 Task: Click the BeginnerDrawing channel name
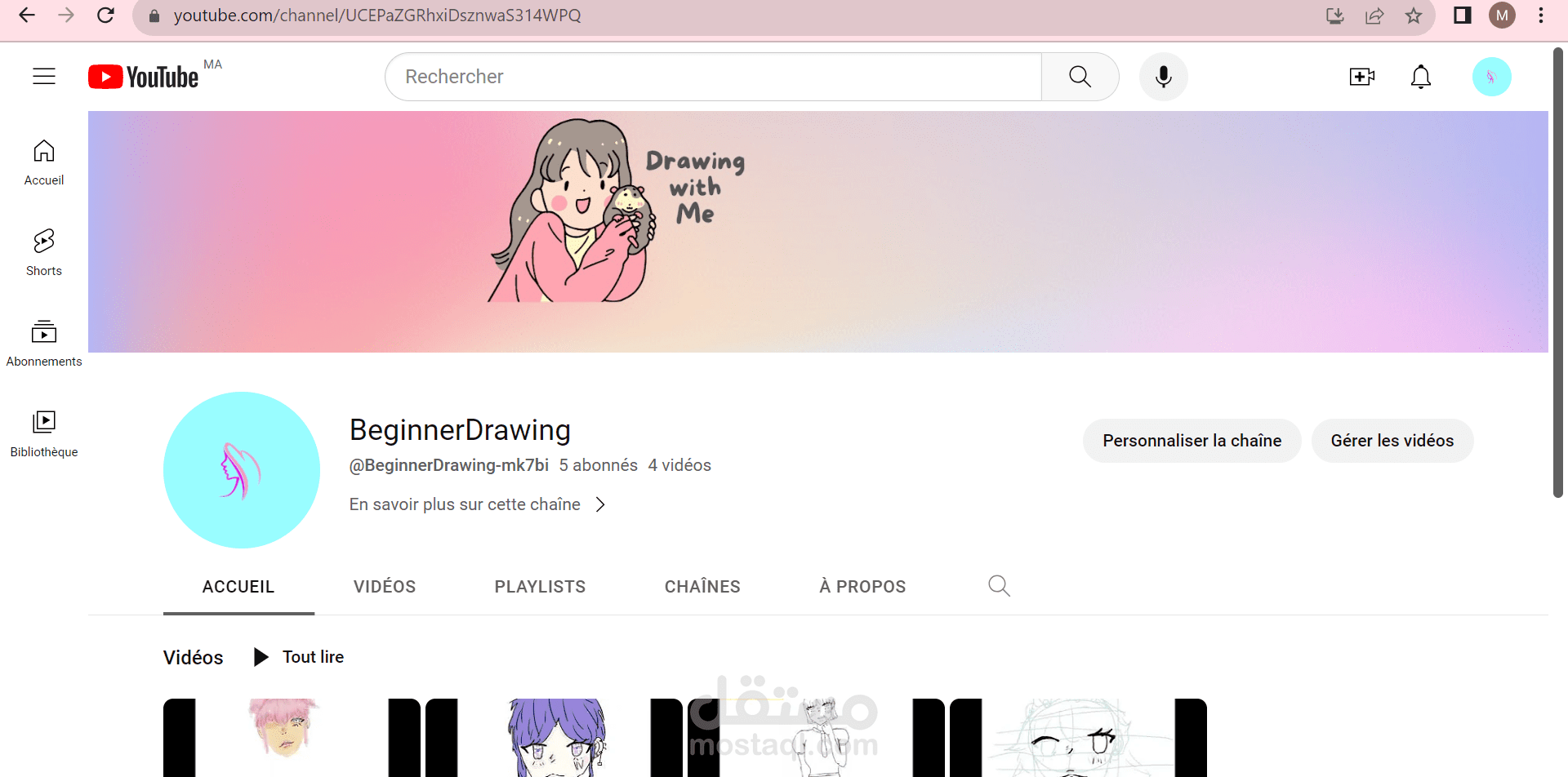click(x=460, y=429)
